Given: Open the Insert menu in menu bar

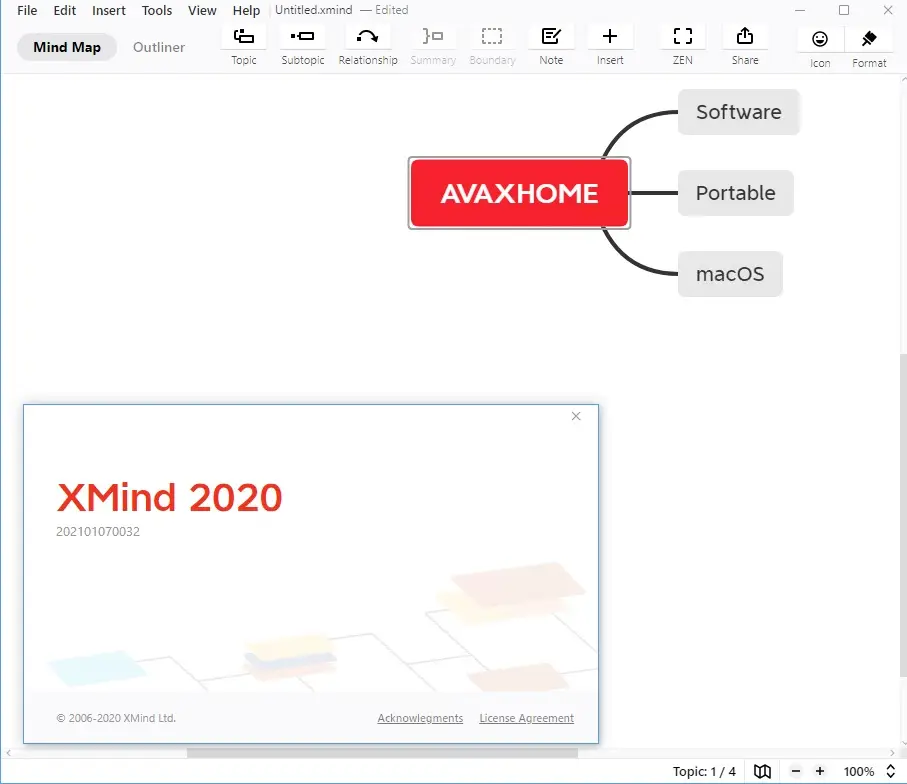Looking at the screenshot, I should (109, 10).
